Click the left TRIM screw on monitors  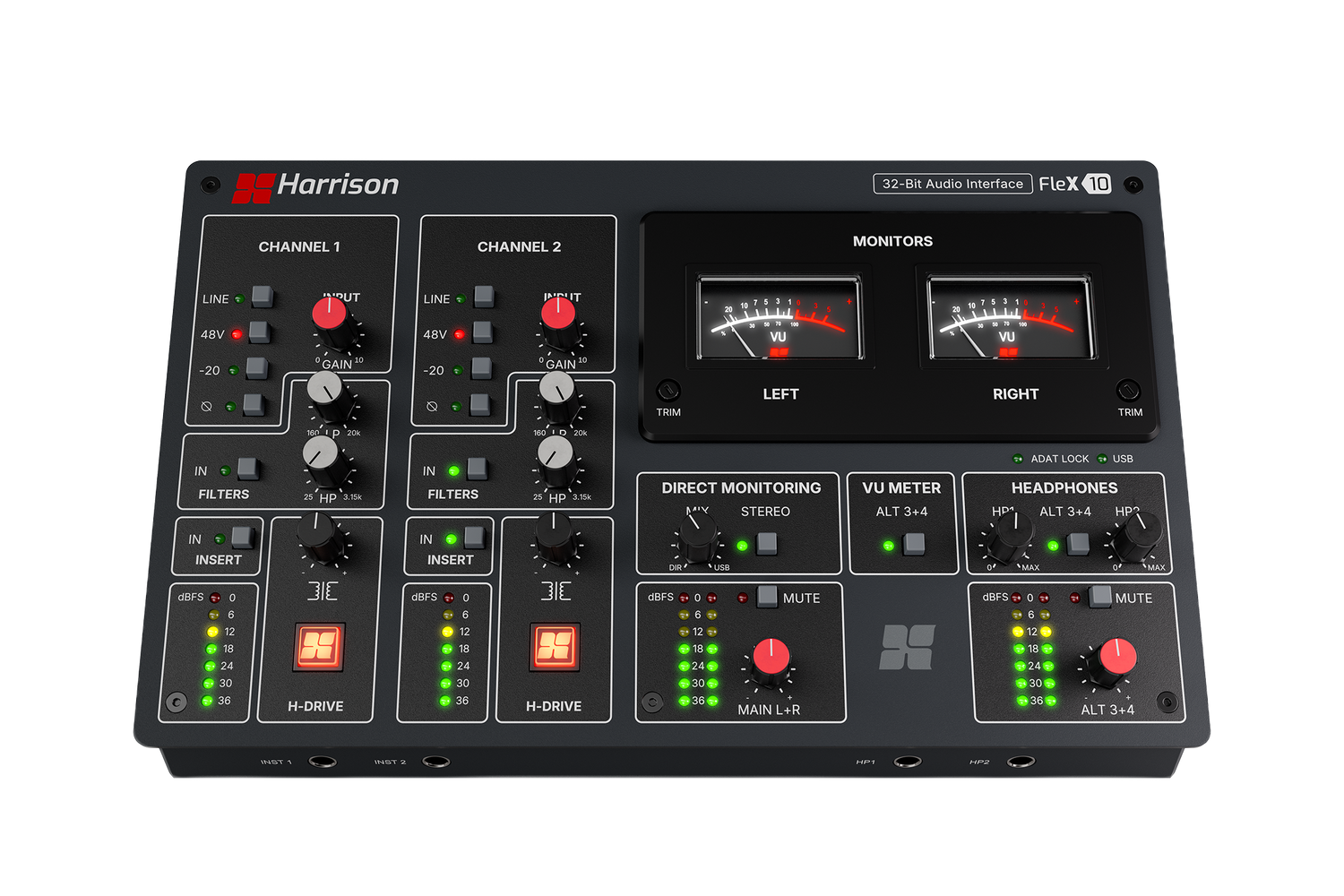point(668,391)
